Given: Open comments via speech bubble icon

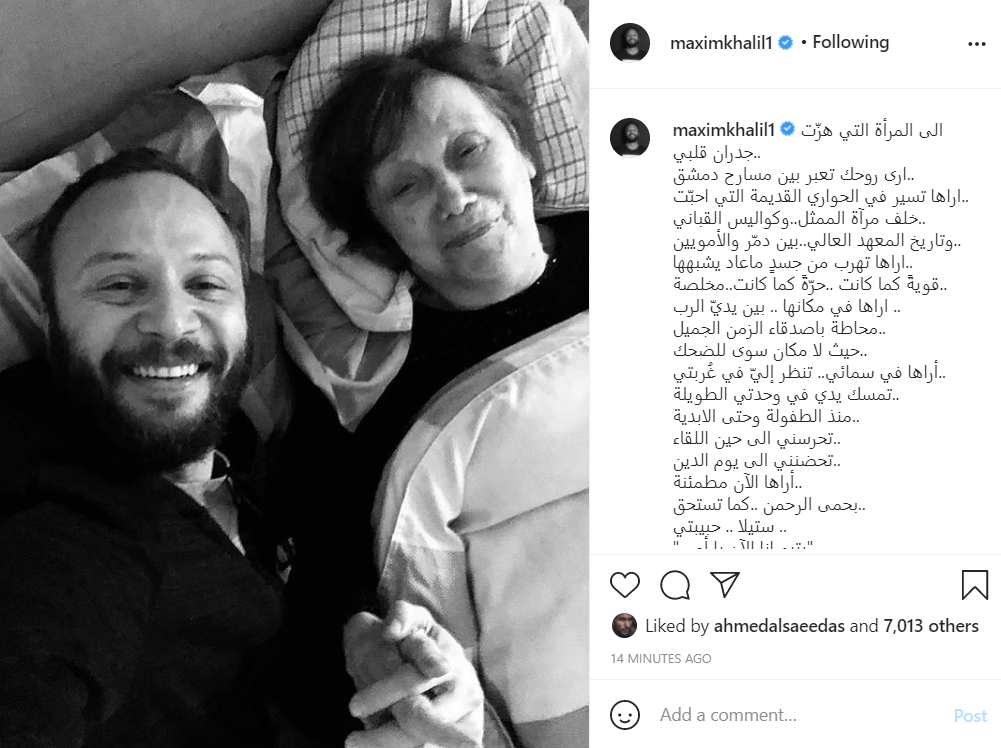Looking at the screenshot, I should click(675, 585).
